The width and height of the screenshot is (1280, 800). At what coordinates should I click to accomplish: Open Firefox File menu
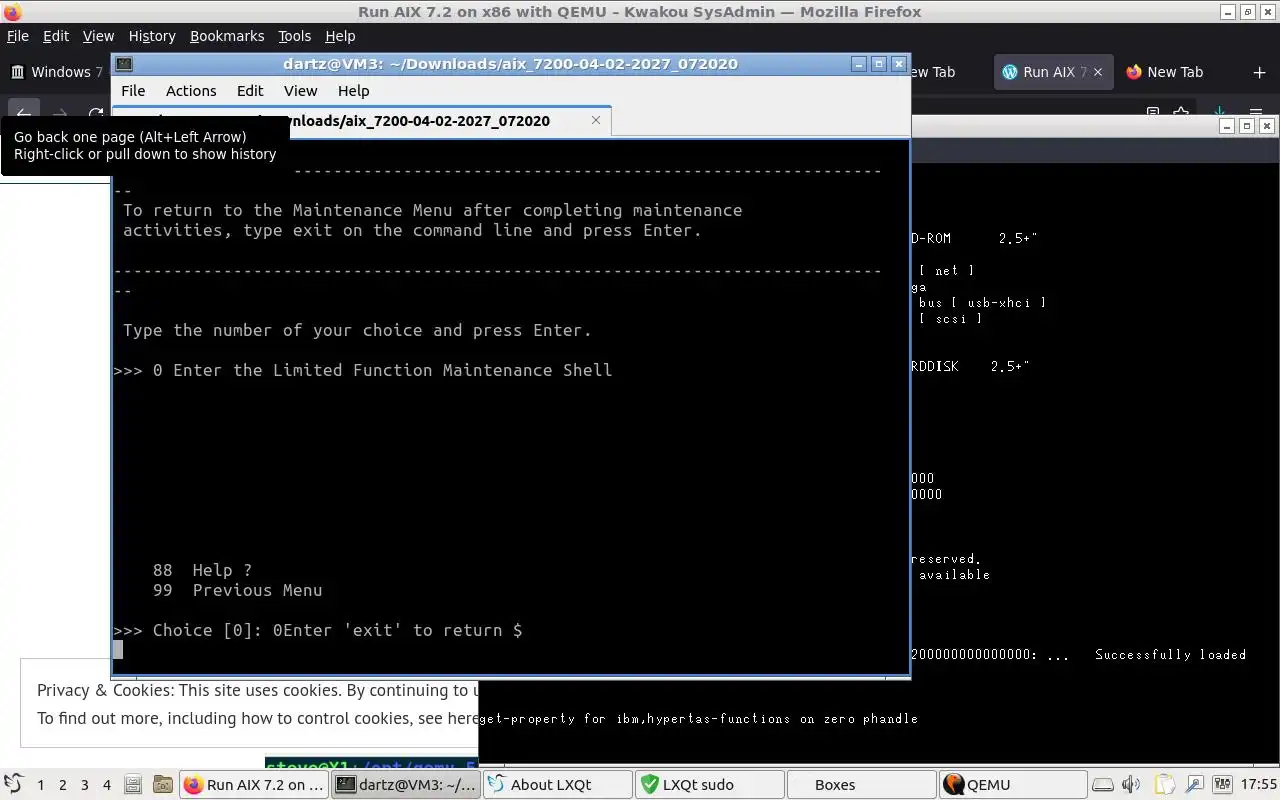pos(18,36)
